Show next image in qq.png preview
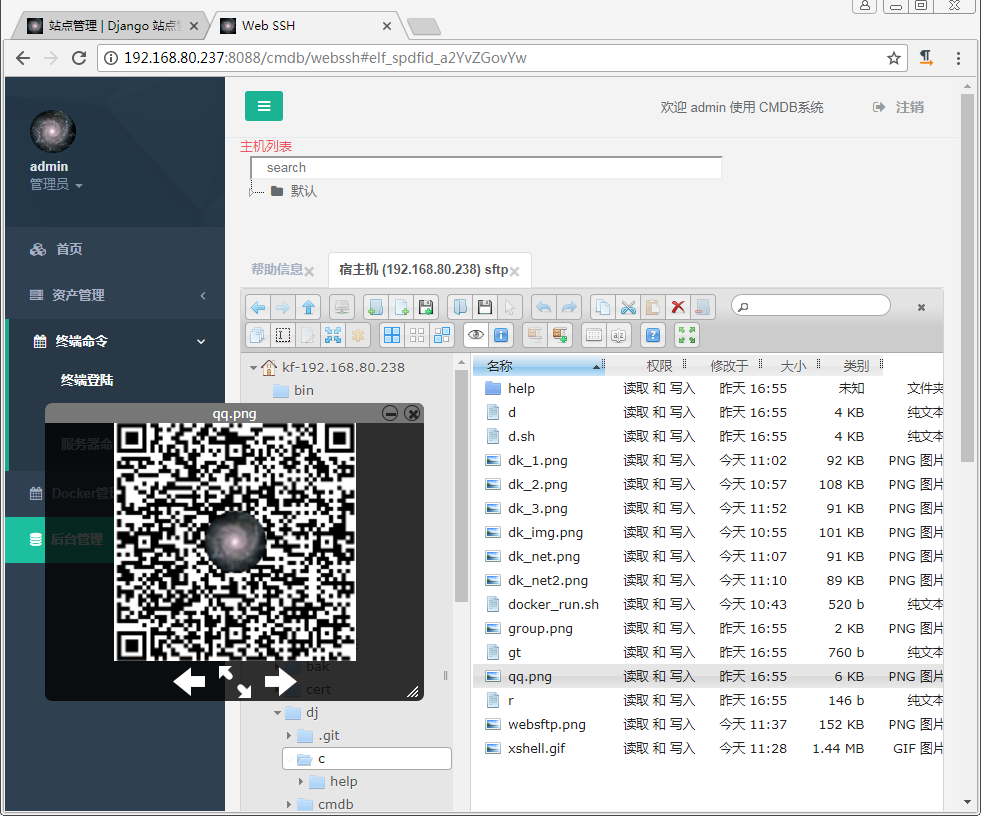This screenshot has width=981, height=816. click(x=280, y=681)
